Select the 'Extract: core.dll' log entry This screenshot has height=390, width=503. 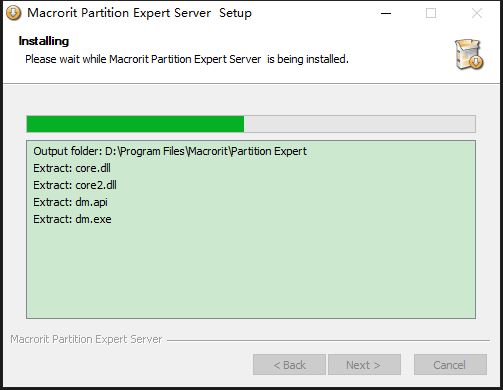tap(72, 168)
